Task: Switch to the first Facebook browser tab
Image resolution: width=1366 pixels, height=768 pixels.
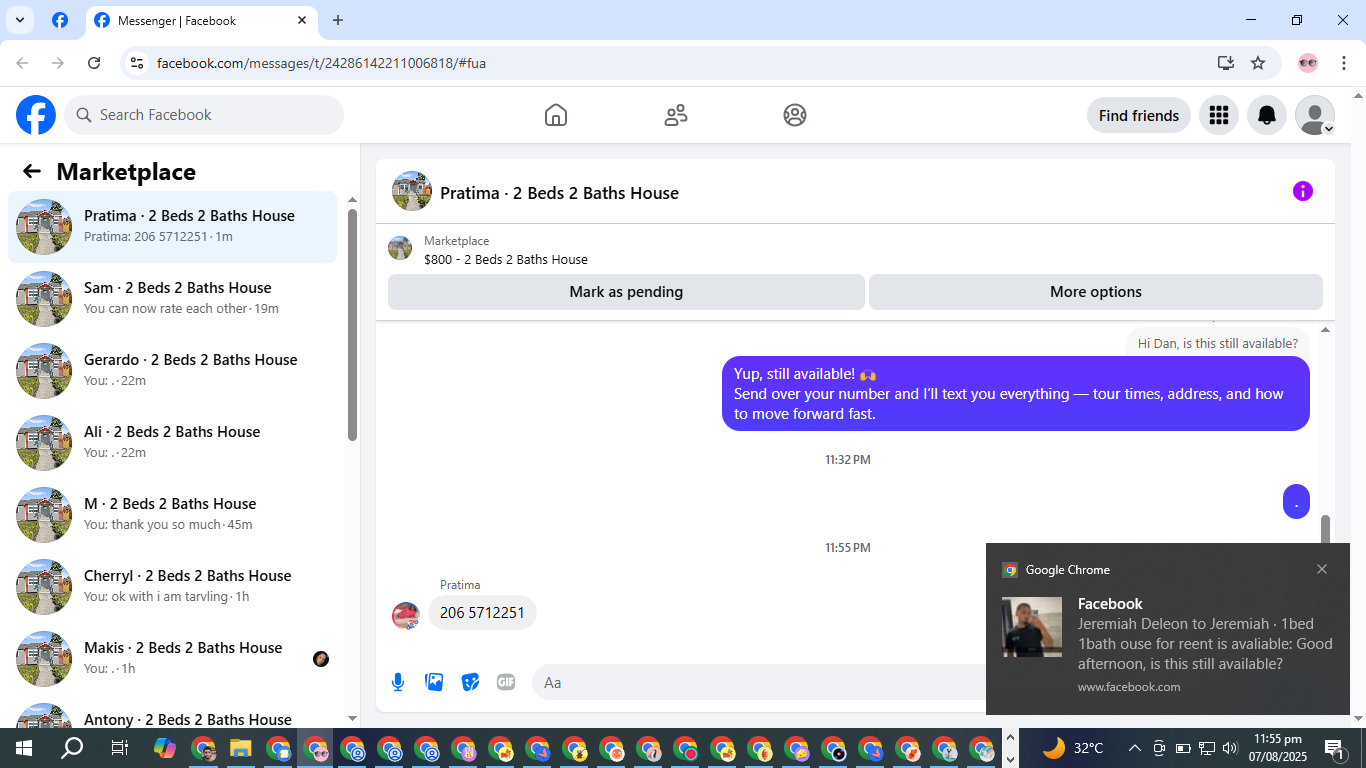Action: [60, 20]
